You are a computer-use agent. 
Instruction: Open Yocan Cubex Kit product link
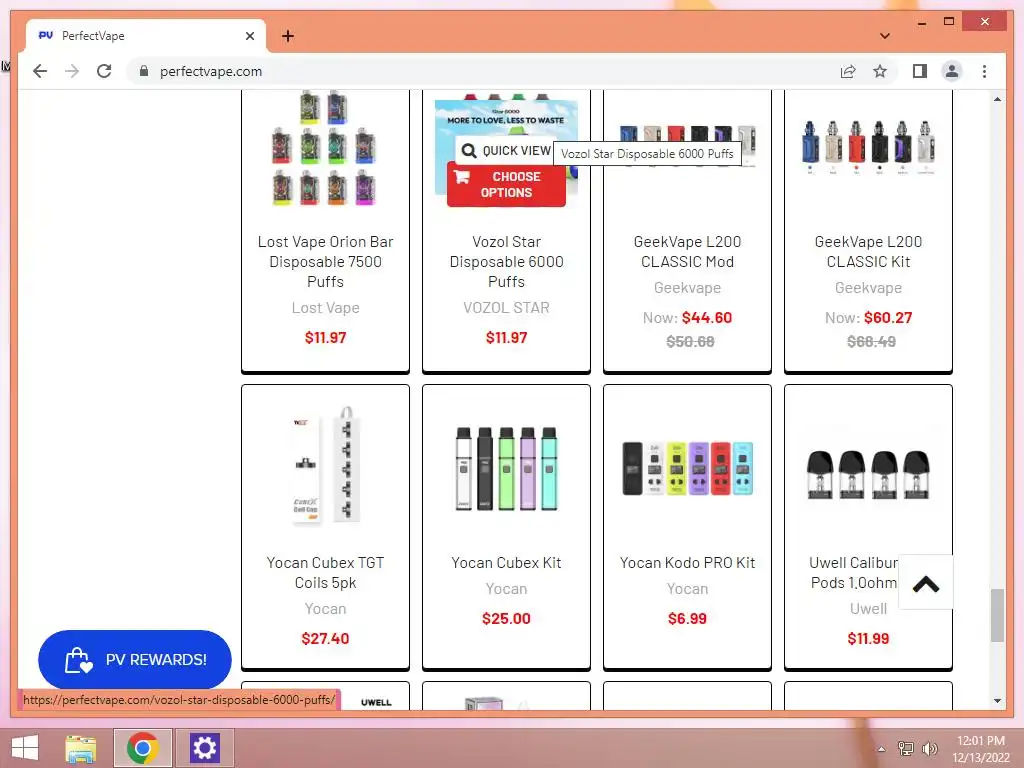[x=506, y=562]
